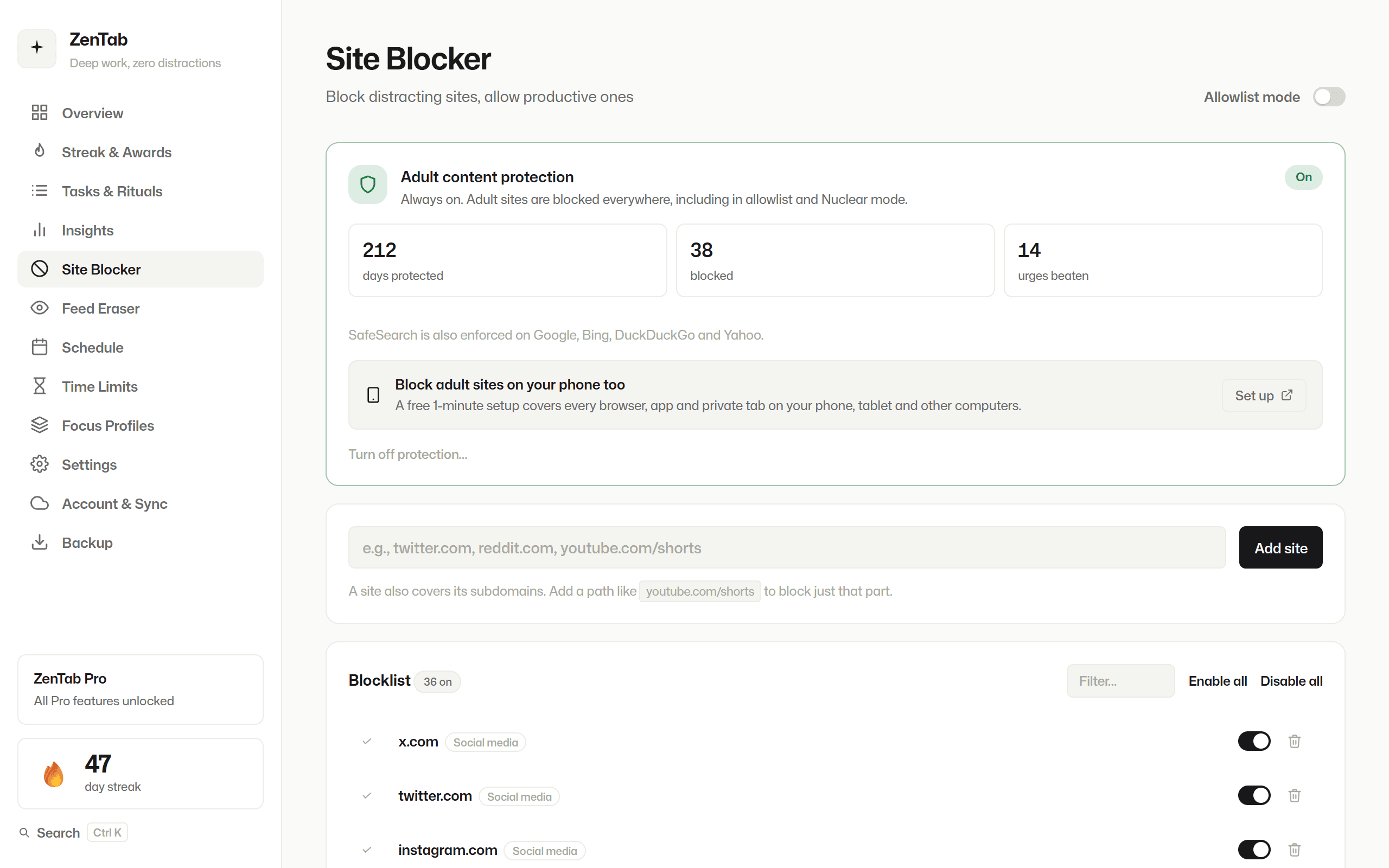Click Disable all in Blocklist

point(1291,681)
